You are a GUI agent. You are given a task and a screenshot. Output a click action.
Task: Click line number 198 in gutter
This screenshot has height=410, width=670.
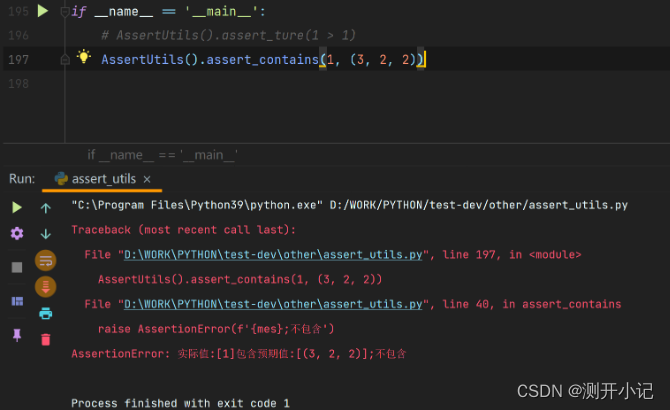tap(18, 84)
